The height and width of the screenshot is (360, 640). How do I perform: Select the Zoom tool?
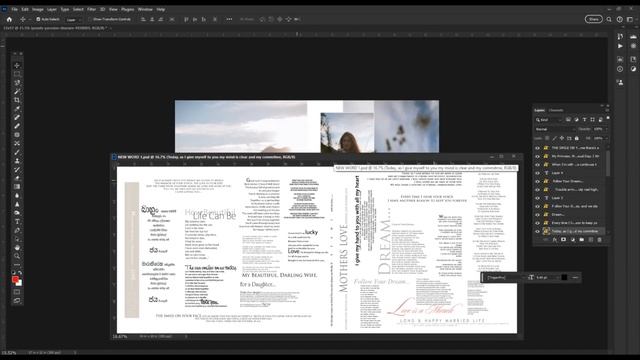click(17, 256)
